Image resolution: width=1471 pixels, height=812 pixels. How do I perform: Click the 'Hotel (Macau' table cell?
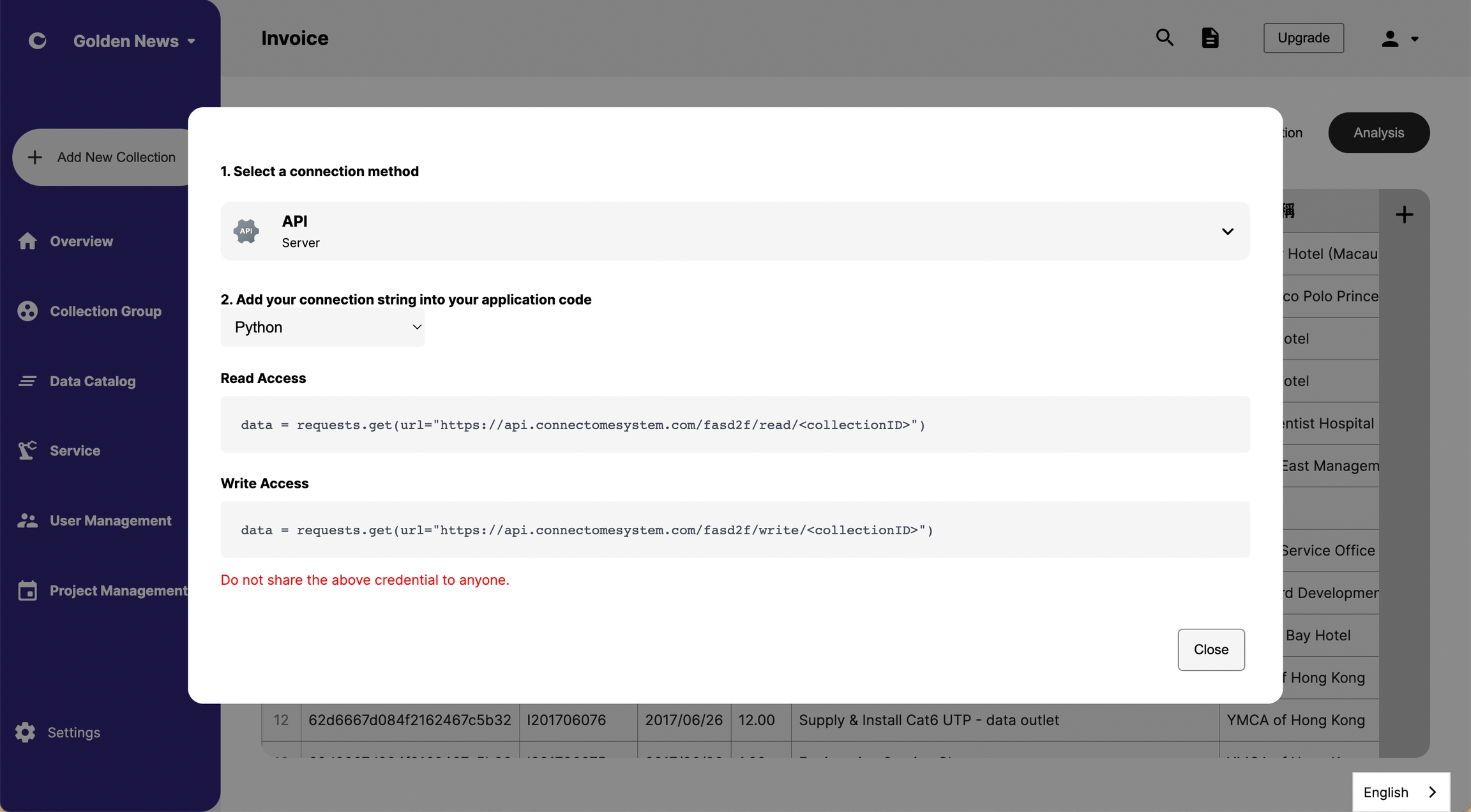coord(1331,254)
